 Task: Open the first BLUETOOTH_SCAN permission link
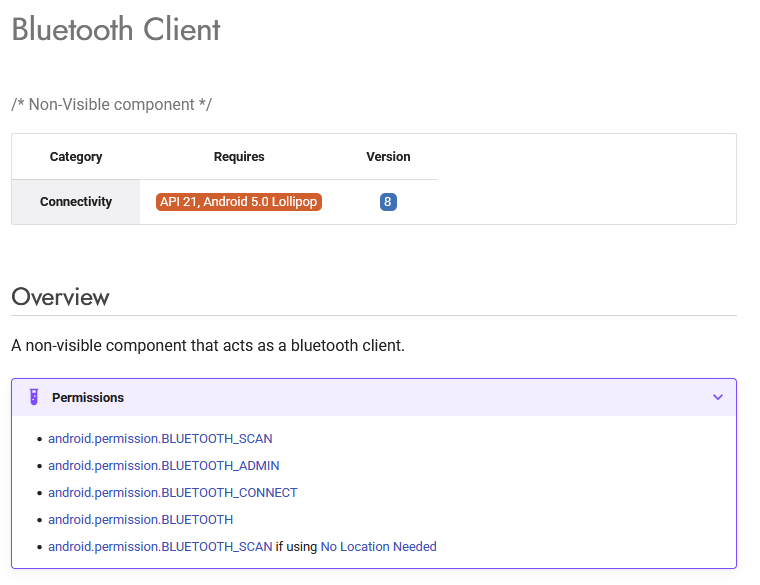[x=160, y=439]
